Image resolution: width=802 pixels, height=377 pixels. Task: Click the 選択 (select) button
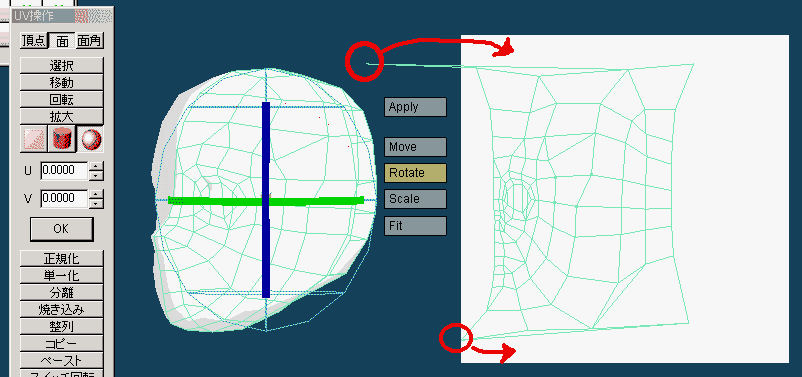tap(61, 65)
